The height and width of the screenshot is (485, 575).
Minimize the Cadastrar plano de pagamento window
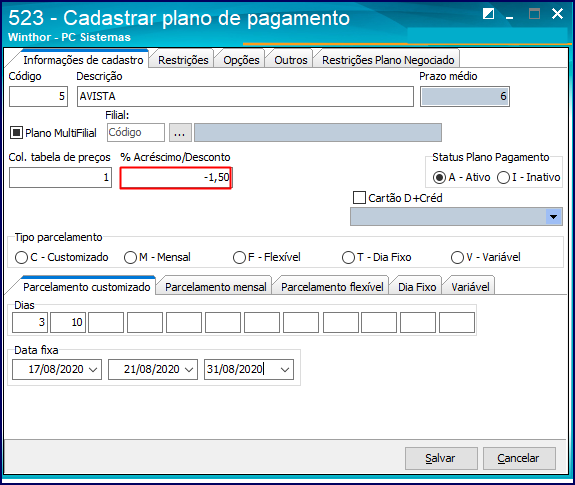(509, 15)
